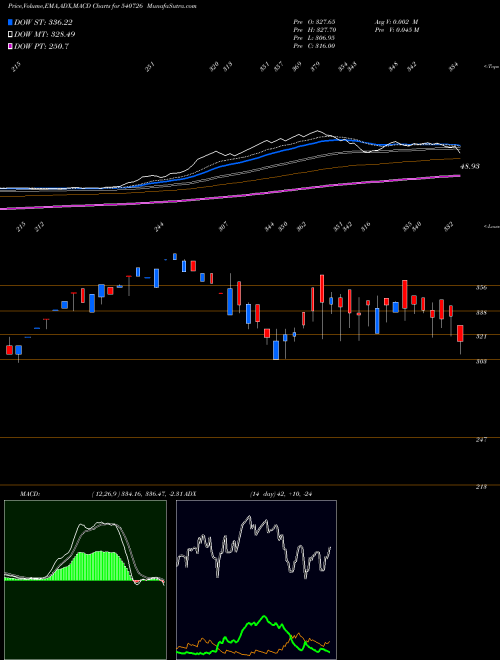Click the Avg V: 0.002 M value
500x660 pixels.
[396, 21]
